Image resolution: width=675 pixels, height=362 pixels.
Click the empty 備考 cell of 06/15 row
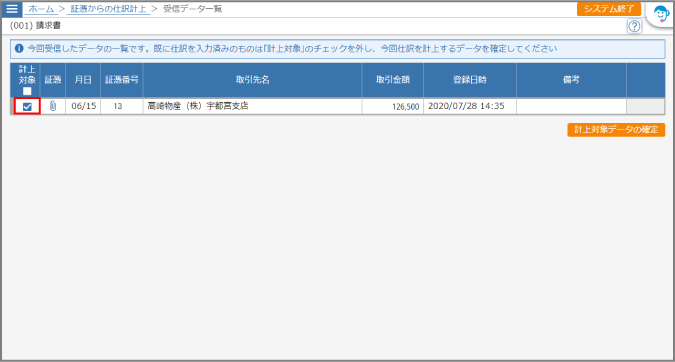[571, 106]
